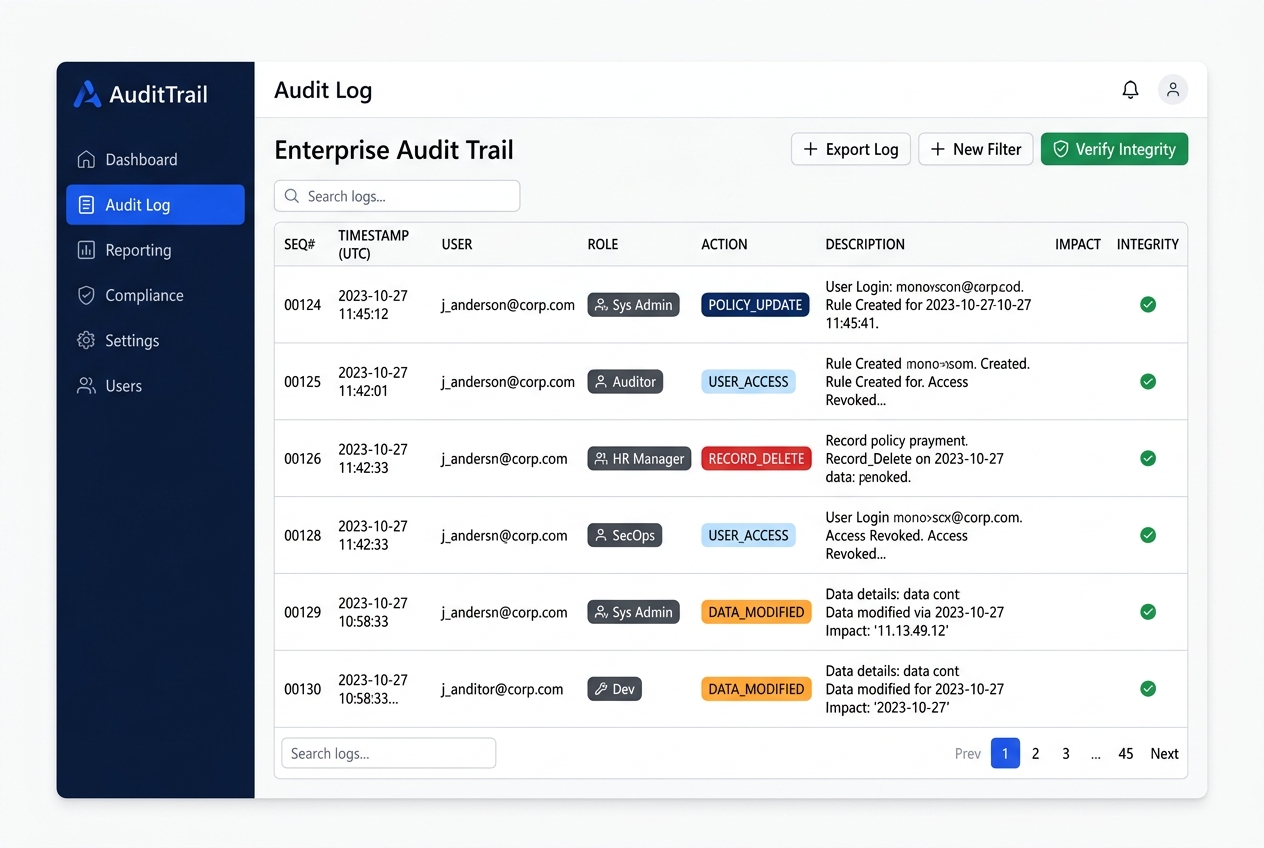
Task: Click timestamp 2023-10-27 11:45:12
Action: [373, 305]
